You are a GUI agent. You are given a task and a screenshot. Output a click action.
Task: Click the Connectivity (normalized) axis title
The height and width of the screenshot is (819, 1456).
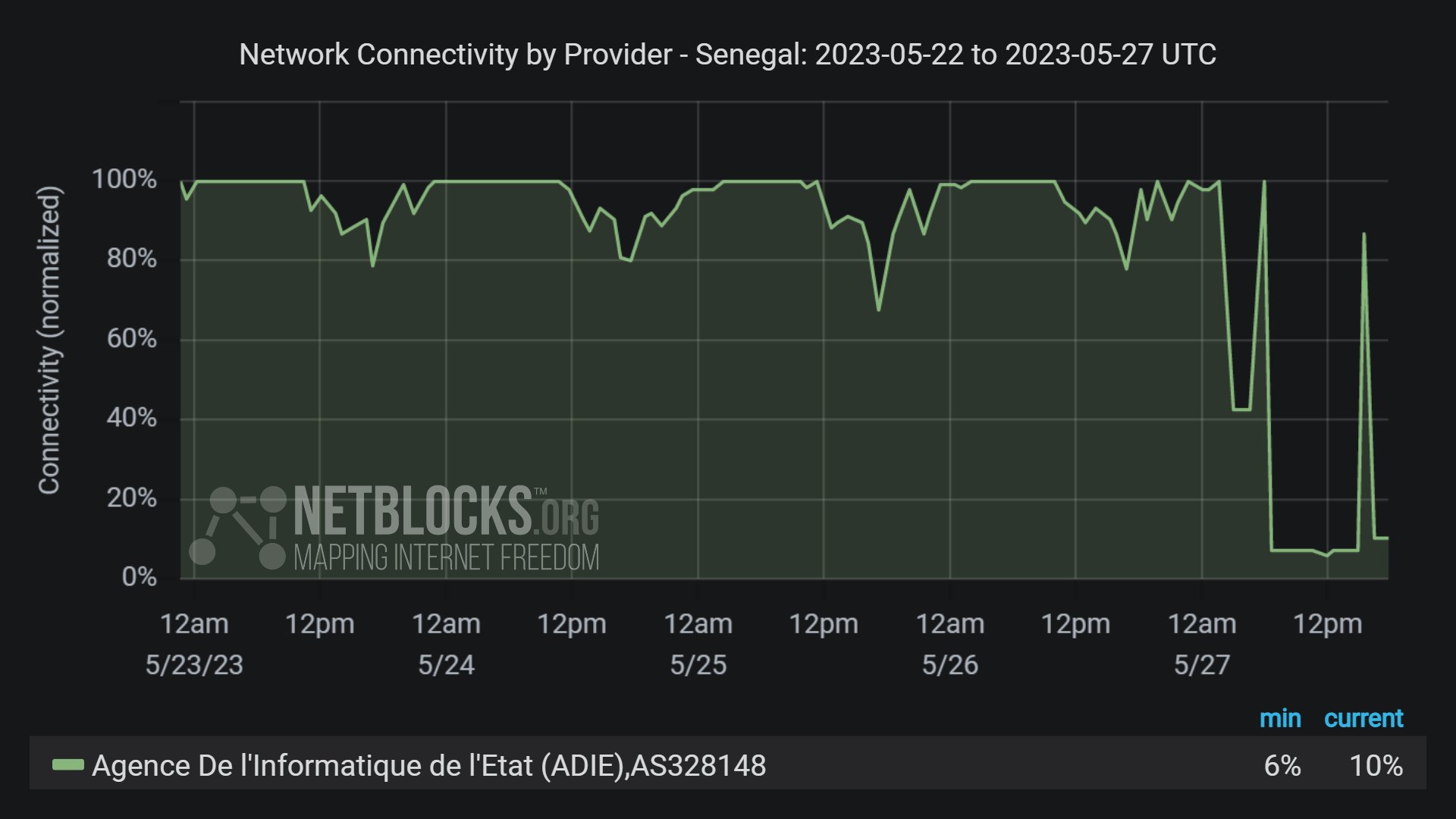coord(49,339)
